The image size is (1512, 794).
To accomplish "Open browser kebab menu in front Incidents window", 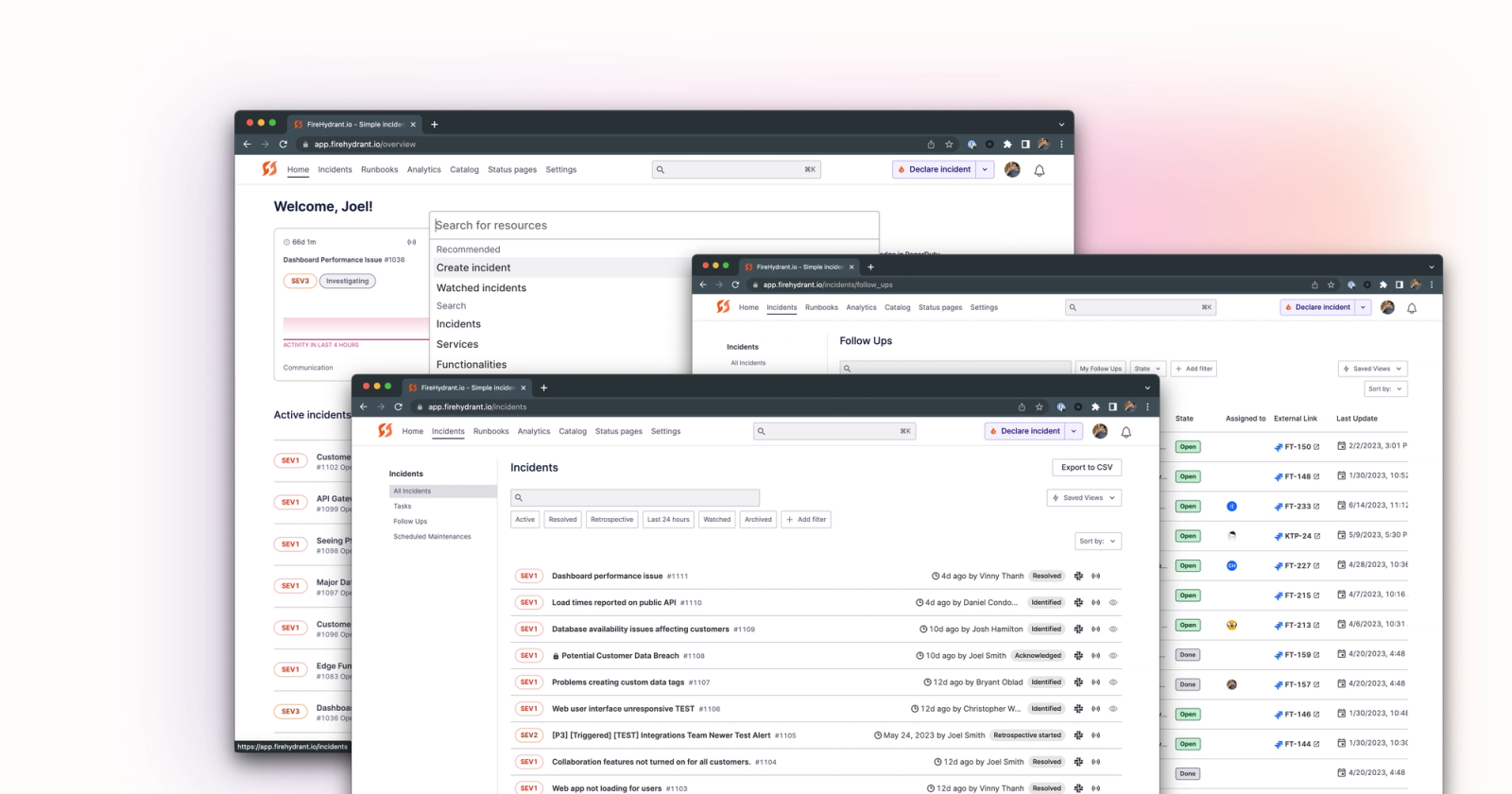I will coord(1147,406).
